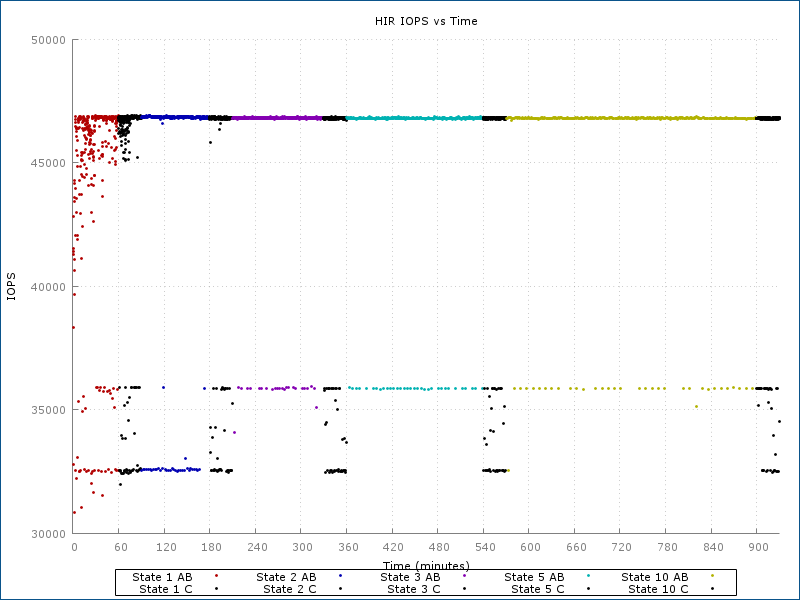800x600 pixels.
Task: Click the purple State 3 AB legend marker
Action: (x=464, y=576)
